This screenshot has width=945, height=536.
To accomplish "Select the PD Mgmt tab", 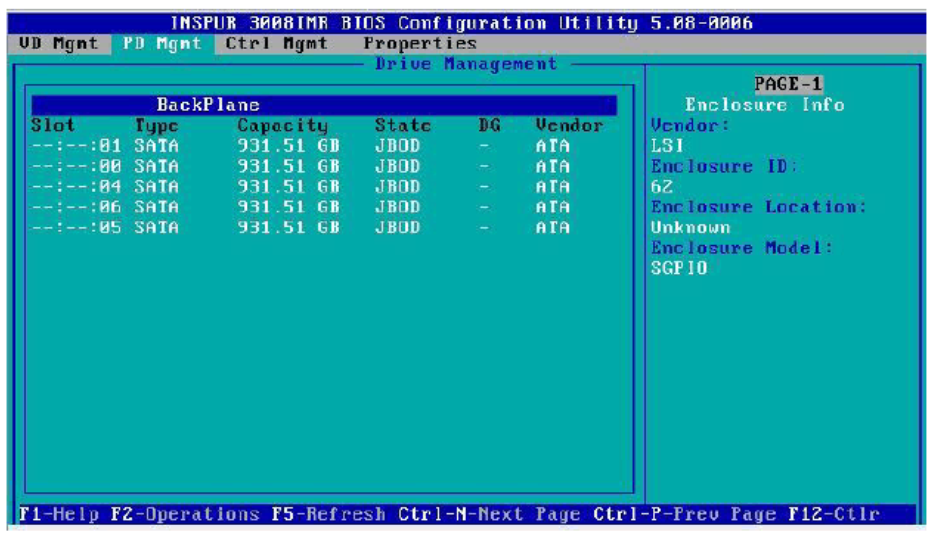I will click(x=160, y=44).
